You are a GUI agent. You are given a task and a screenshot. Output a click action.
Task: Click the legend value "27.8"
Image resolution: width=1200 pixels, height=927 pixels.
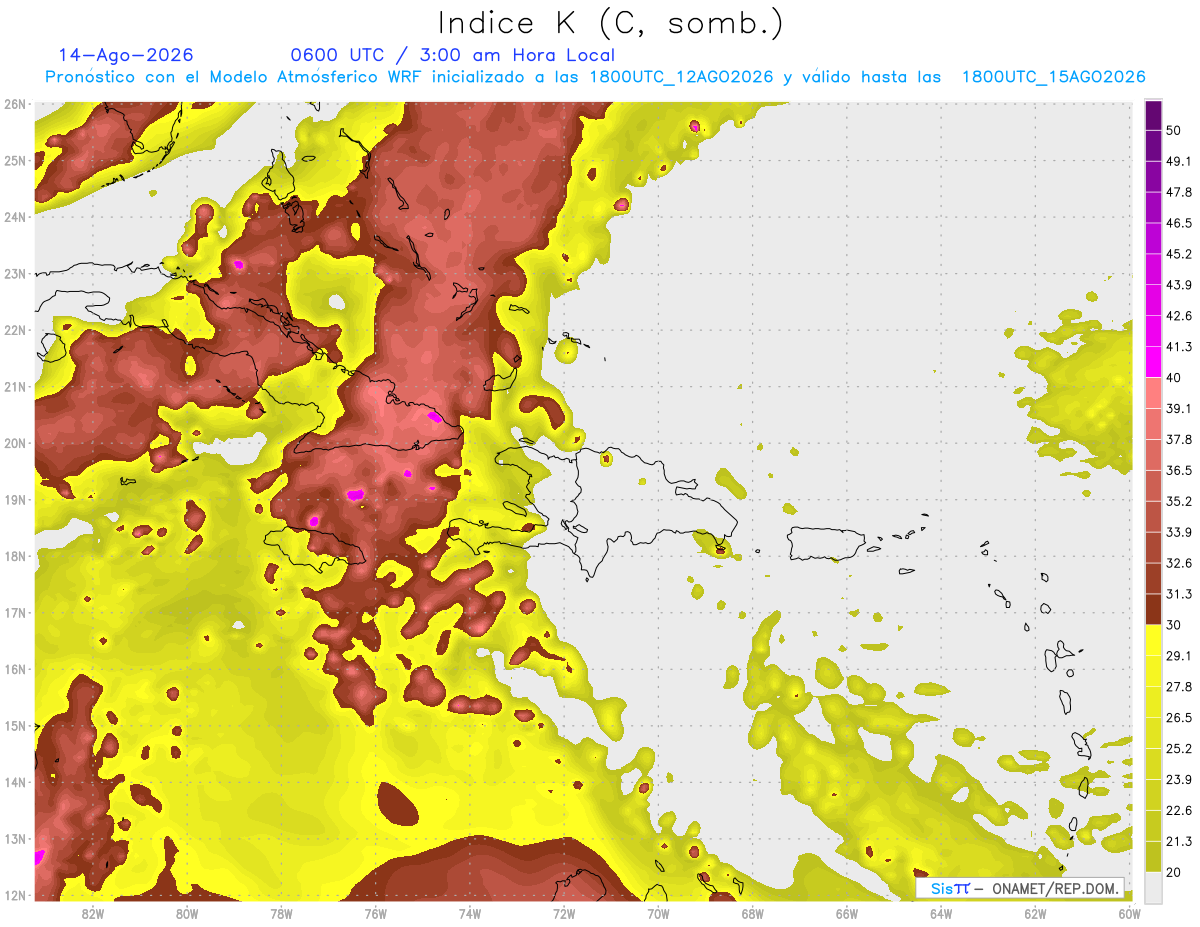pyautogui.click(x=1179, y=687)
